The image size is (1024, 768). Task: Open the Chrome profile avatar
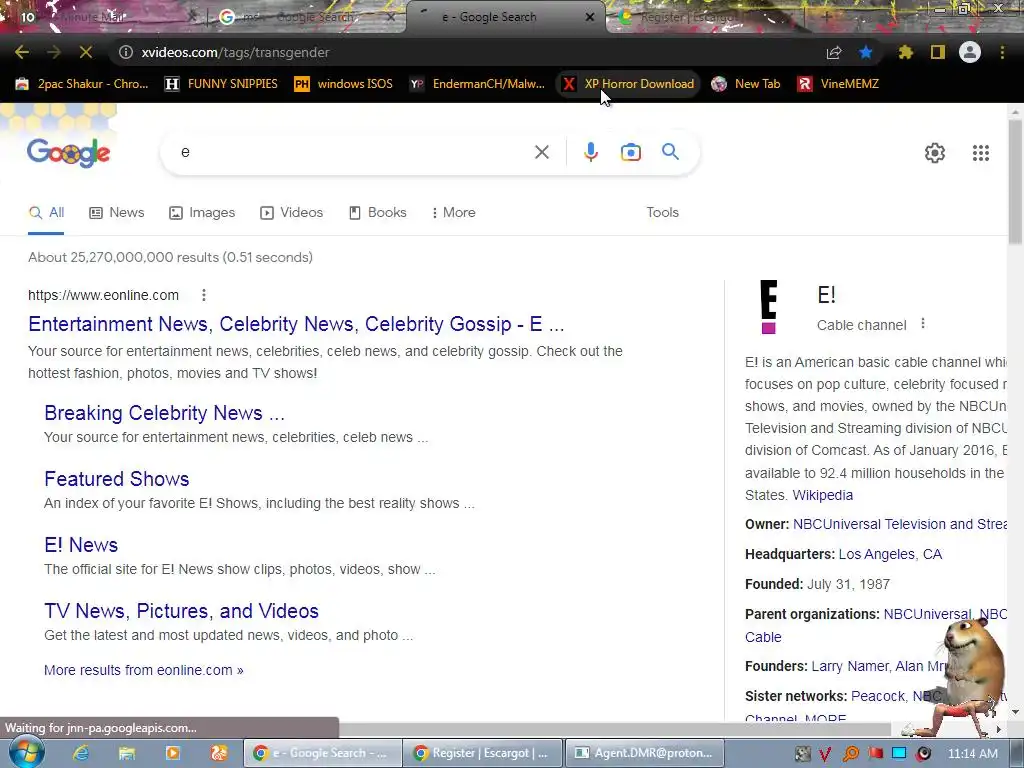tap(970, 52)
